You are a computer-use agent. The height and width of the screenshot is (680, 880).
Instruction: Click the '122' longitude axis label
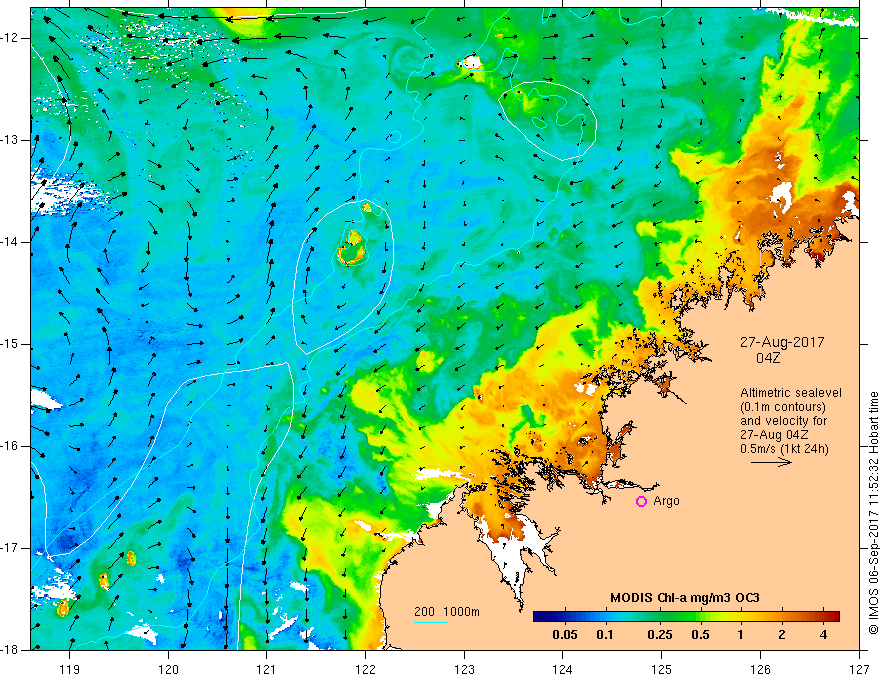(365, 669)
